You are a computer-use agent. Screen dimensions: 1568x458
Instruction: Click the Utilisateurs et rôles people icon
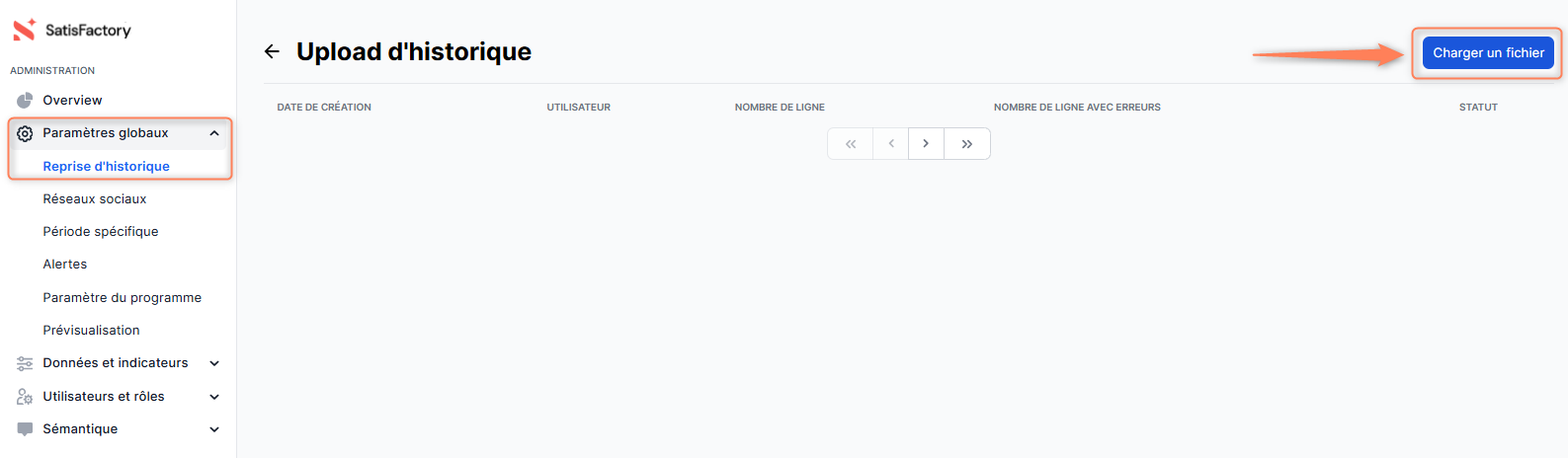tap(25, 397)
